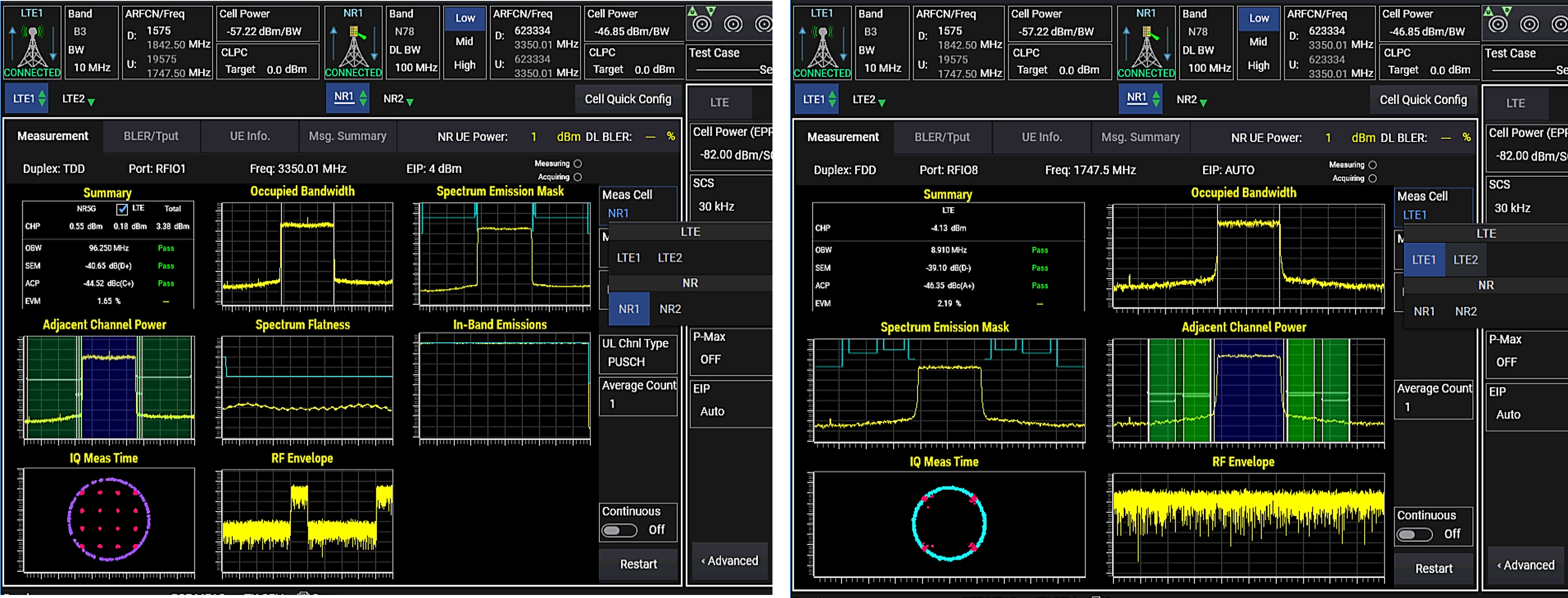Select the Acquiring indicator in left screen
The image size is (1568, 598).
[x=578, y=177]
